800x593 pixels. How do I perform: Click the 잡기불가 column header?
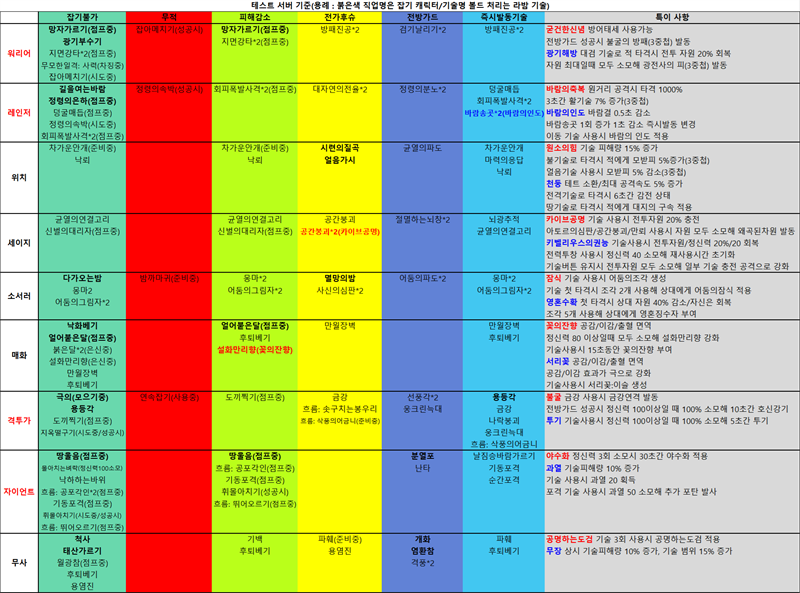click(83, 18)
